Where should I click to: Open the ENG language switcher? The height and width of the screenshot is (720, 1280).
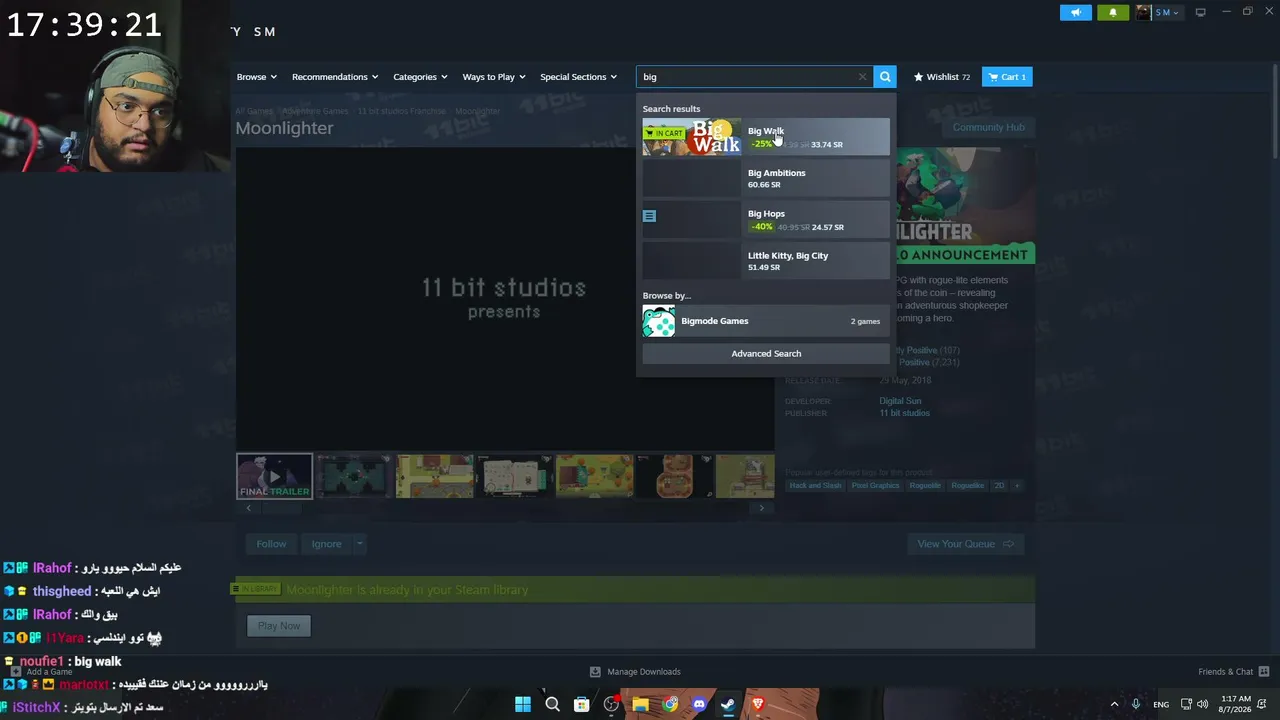click(x=1161, y=704)
